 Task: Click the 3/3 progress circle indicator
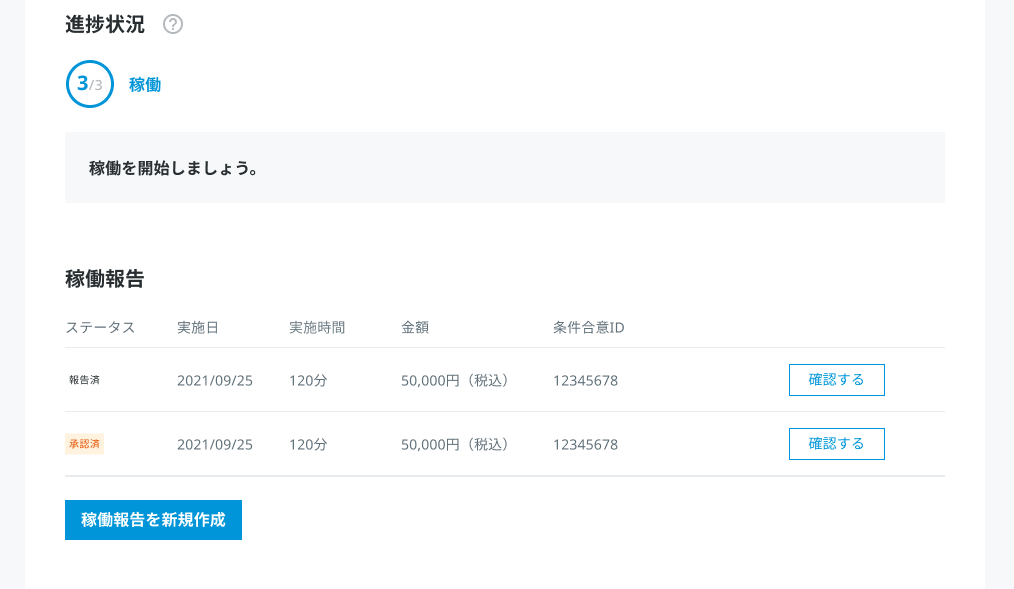click(90, 84)
